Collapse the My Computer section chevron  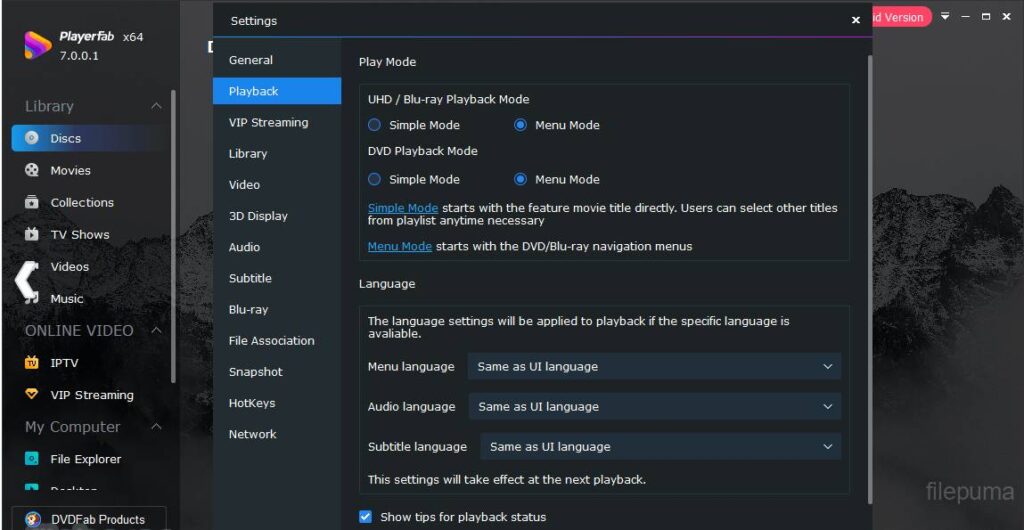[x=157, y=427]
